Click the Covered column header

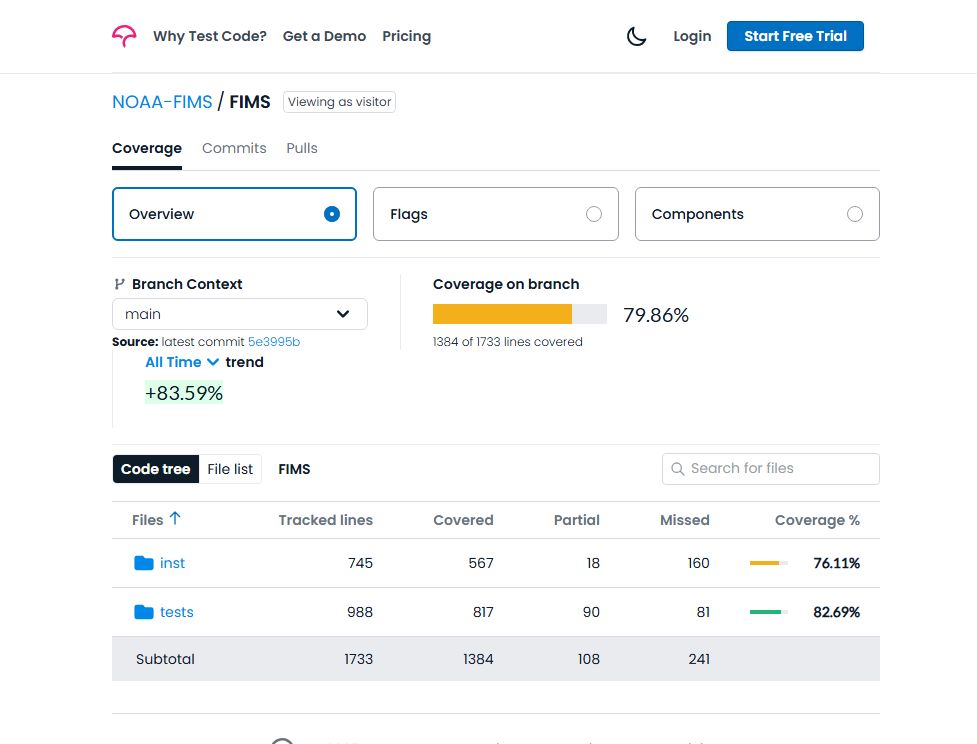click(x=463, y=520)
